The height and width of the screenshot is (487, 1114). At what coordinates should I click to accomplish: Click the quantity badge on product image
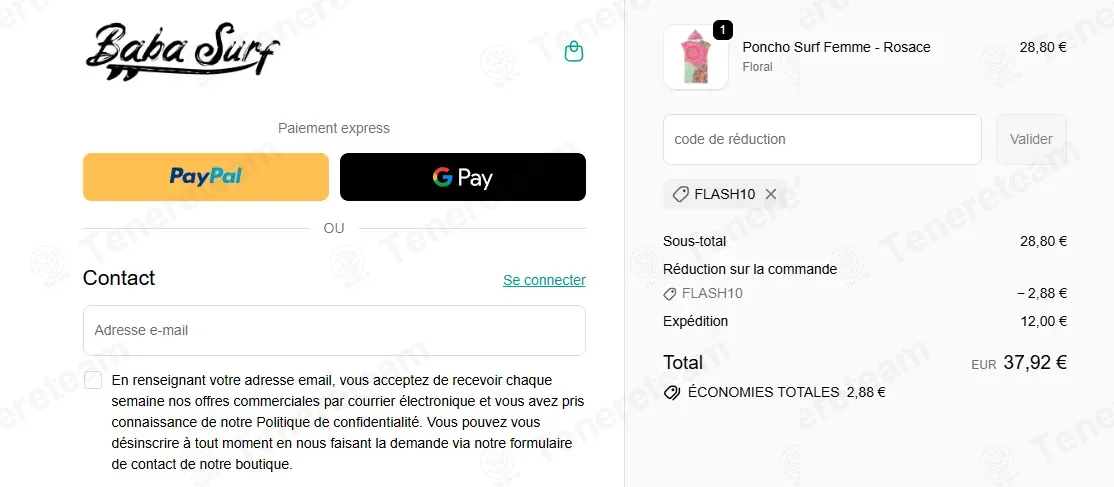723,30
